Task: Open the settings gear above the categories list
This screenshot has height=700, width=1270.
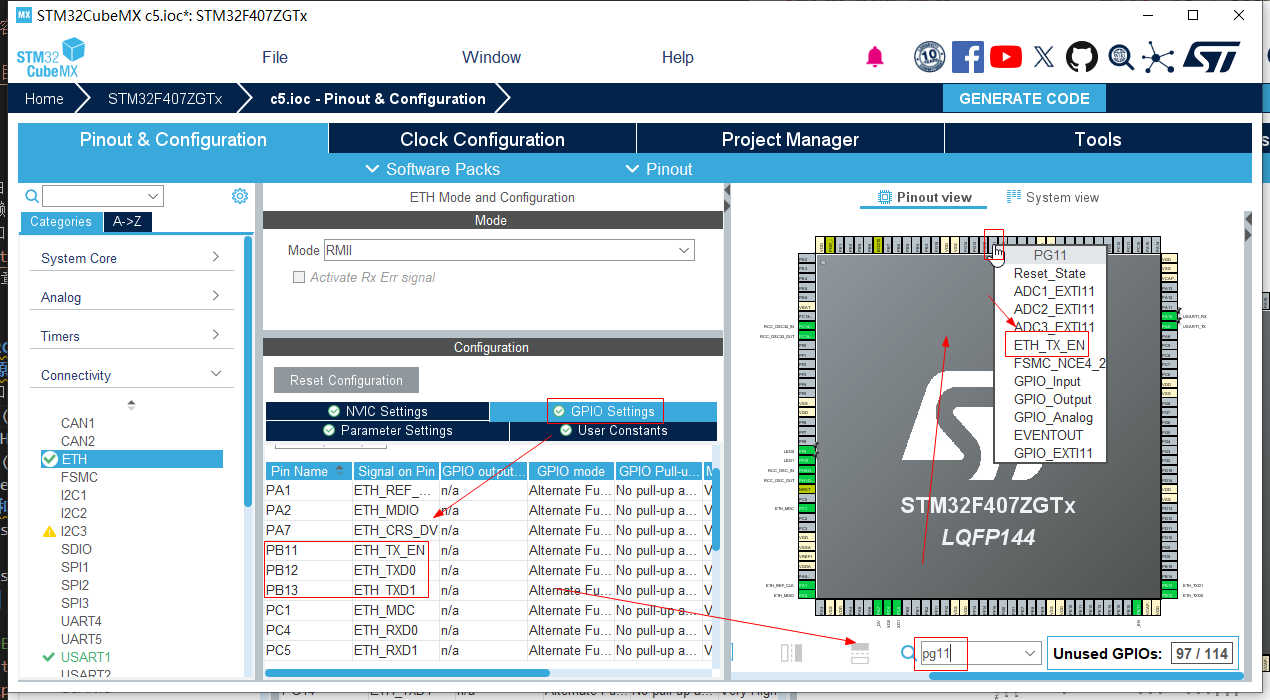Action: pyautogui.click(x=239, y=196)
